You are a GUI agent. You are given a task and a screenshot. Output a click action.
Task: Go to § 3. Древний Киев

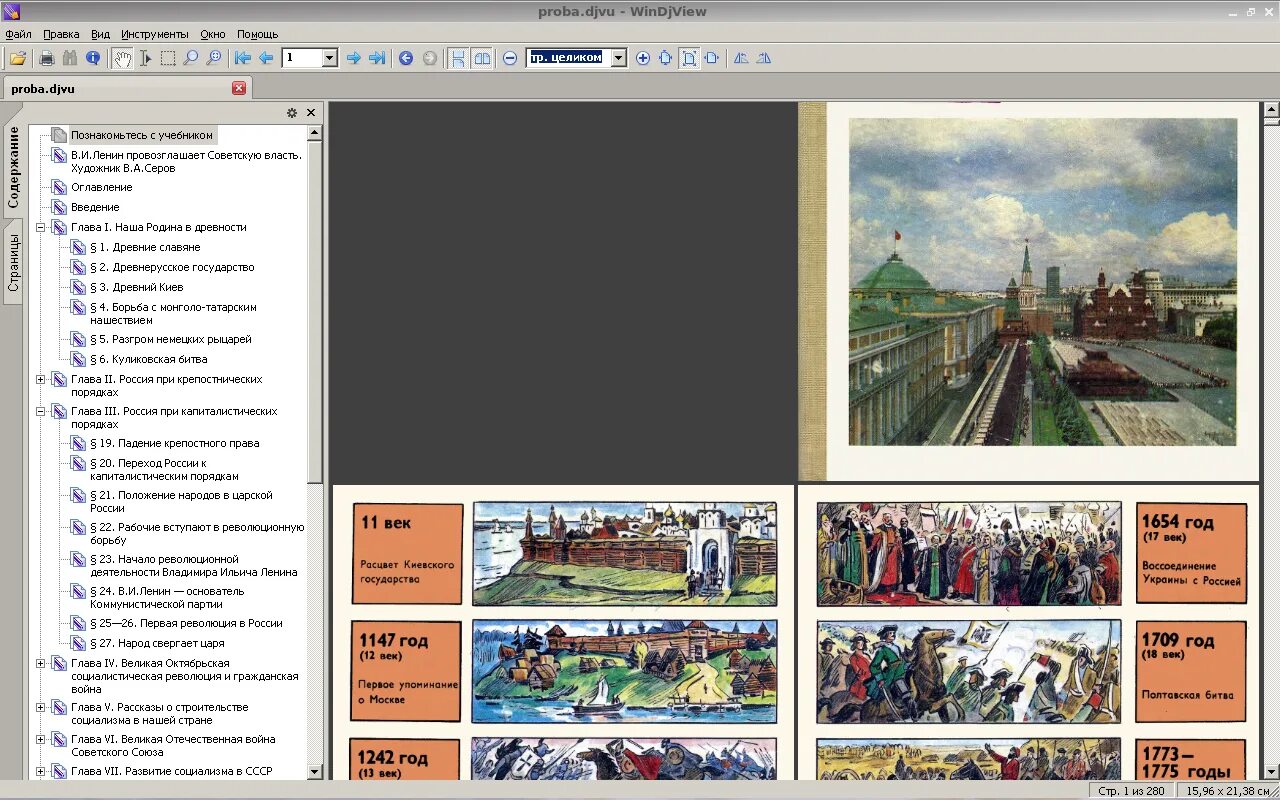[x=136, y=287]
